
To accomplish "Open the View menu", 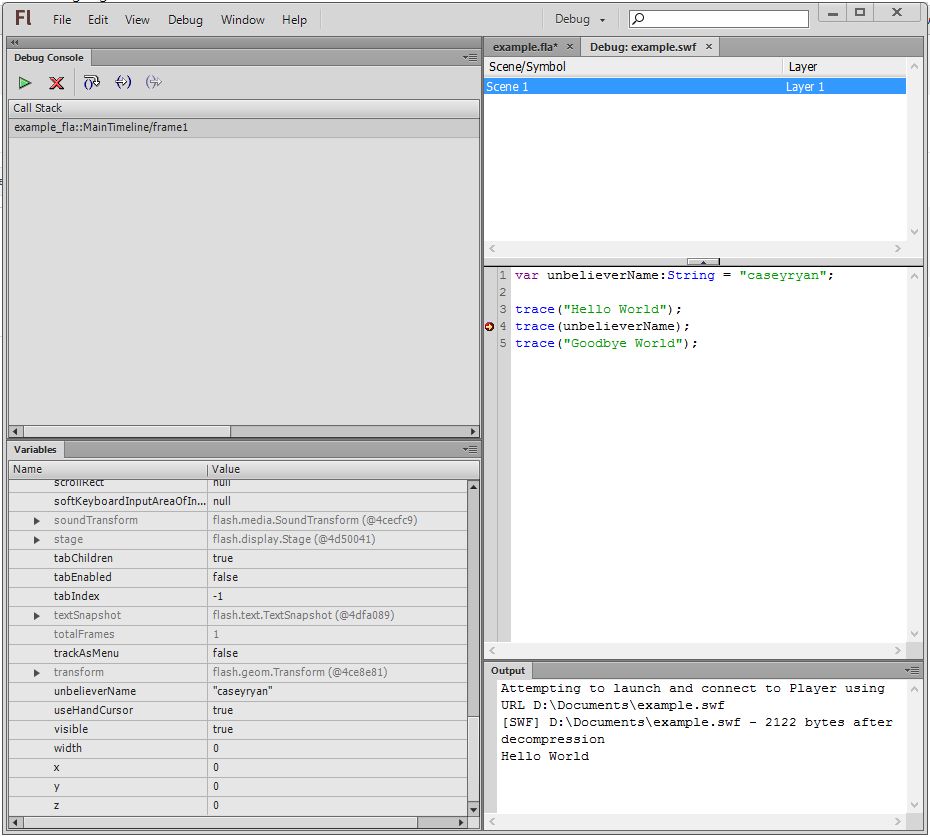I will [x=137, y=20].
